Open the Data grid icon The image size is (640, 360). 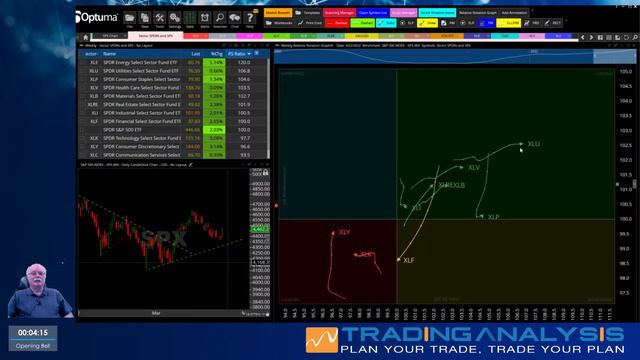tap(190, 19)
